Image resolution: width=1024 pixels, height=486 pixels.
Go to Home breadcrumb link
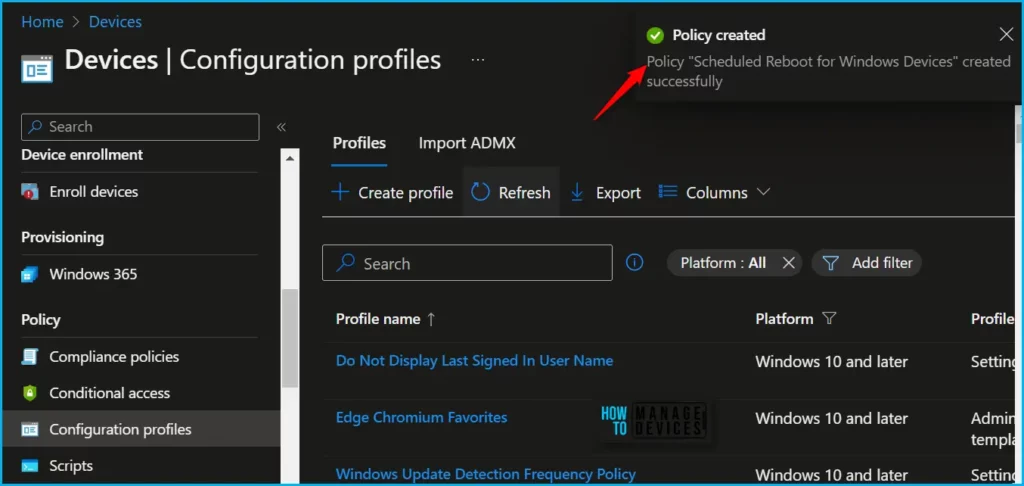click(x=42, y=22)
